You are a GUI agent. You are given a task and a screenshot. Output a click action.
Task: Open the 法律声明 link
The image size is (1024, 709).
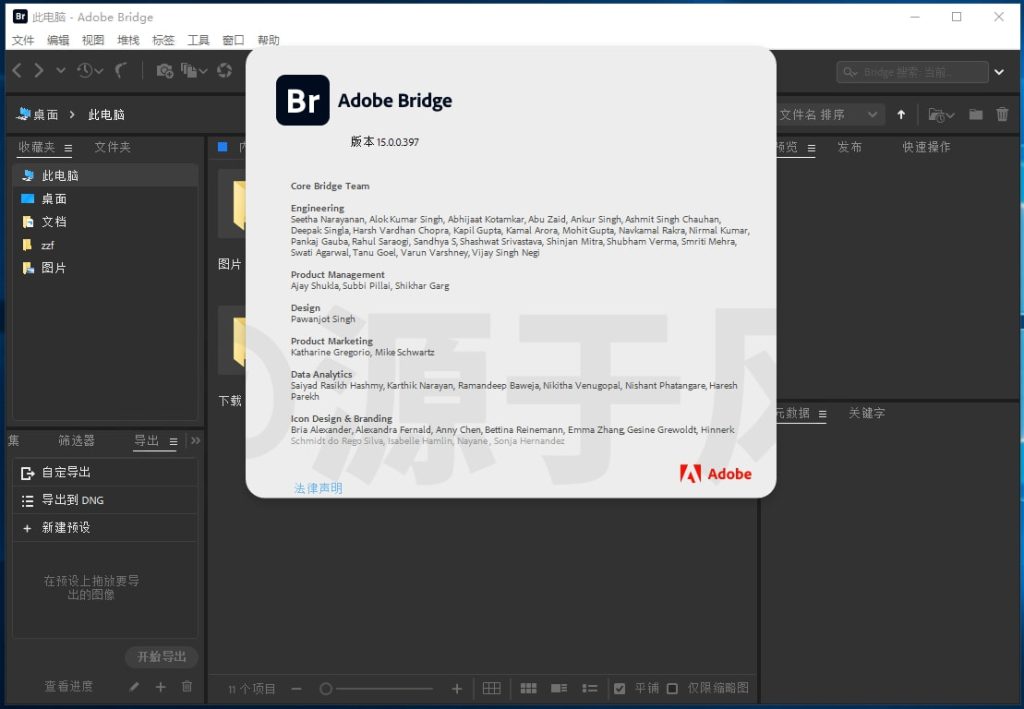318,488
